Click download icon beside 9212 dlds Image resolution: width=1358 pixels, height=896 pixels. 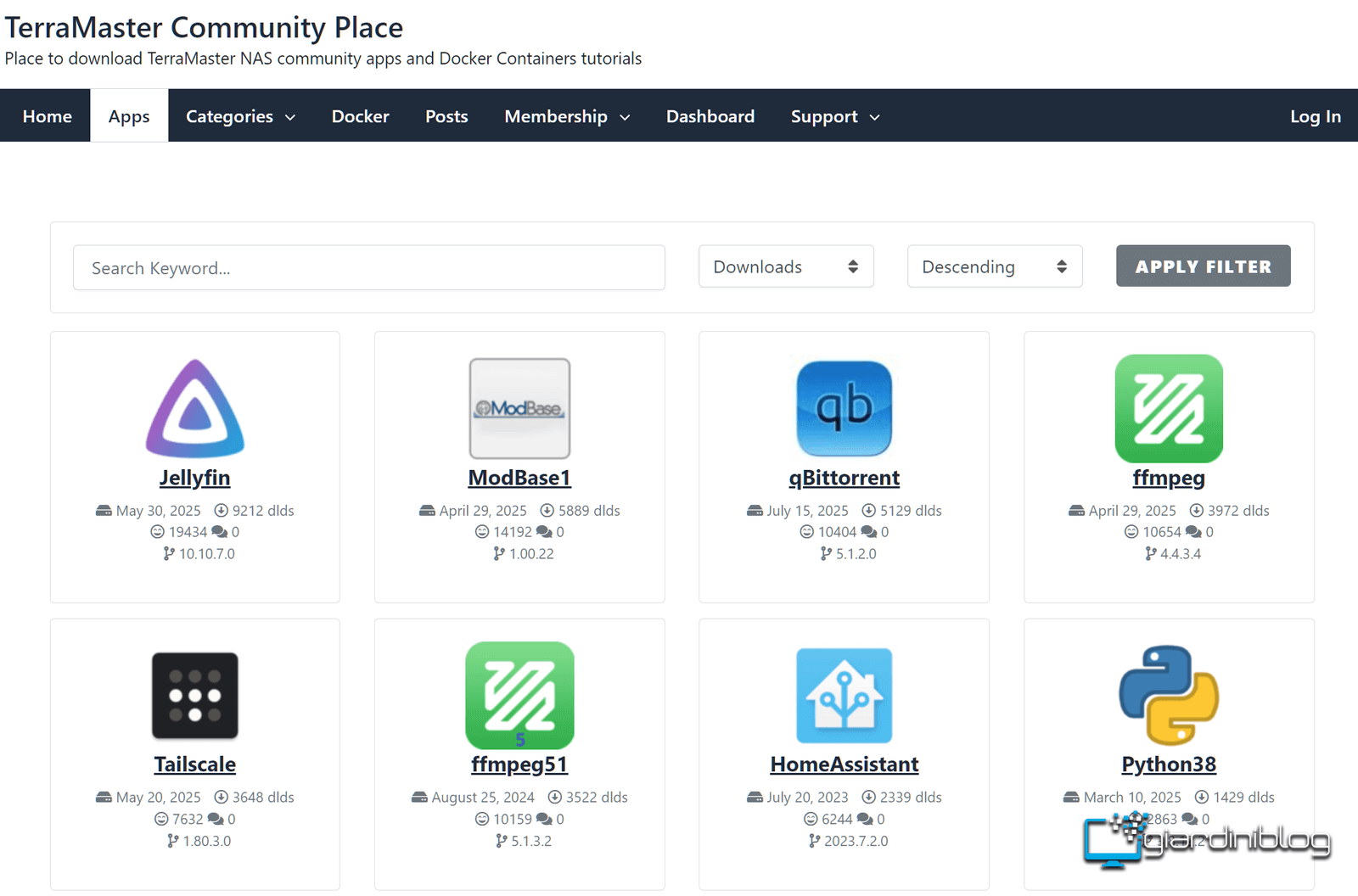[x=221, y=511]
